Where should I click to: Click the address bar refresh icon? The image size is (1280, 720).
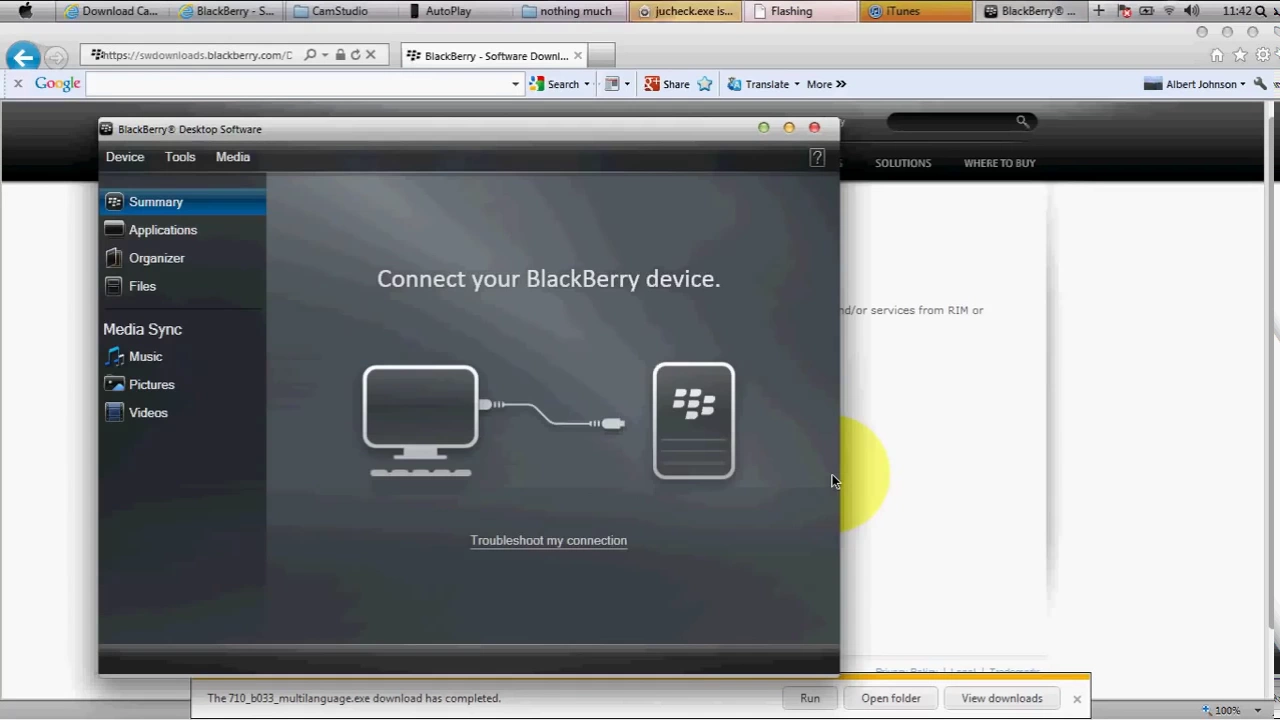click(355, 55)
